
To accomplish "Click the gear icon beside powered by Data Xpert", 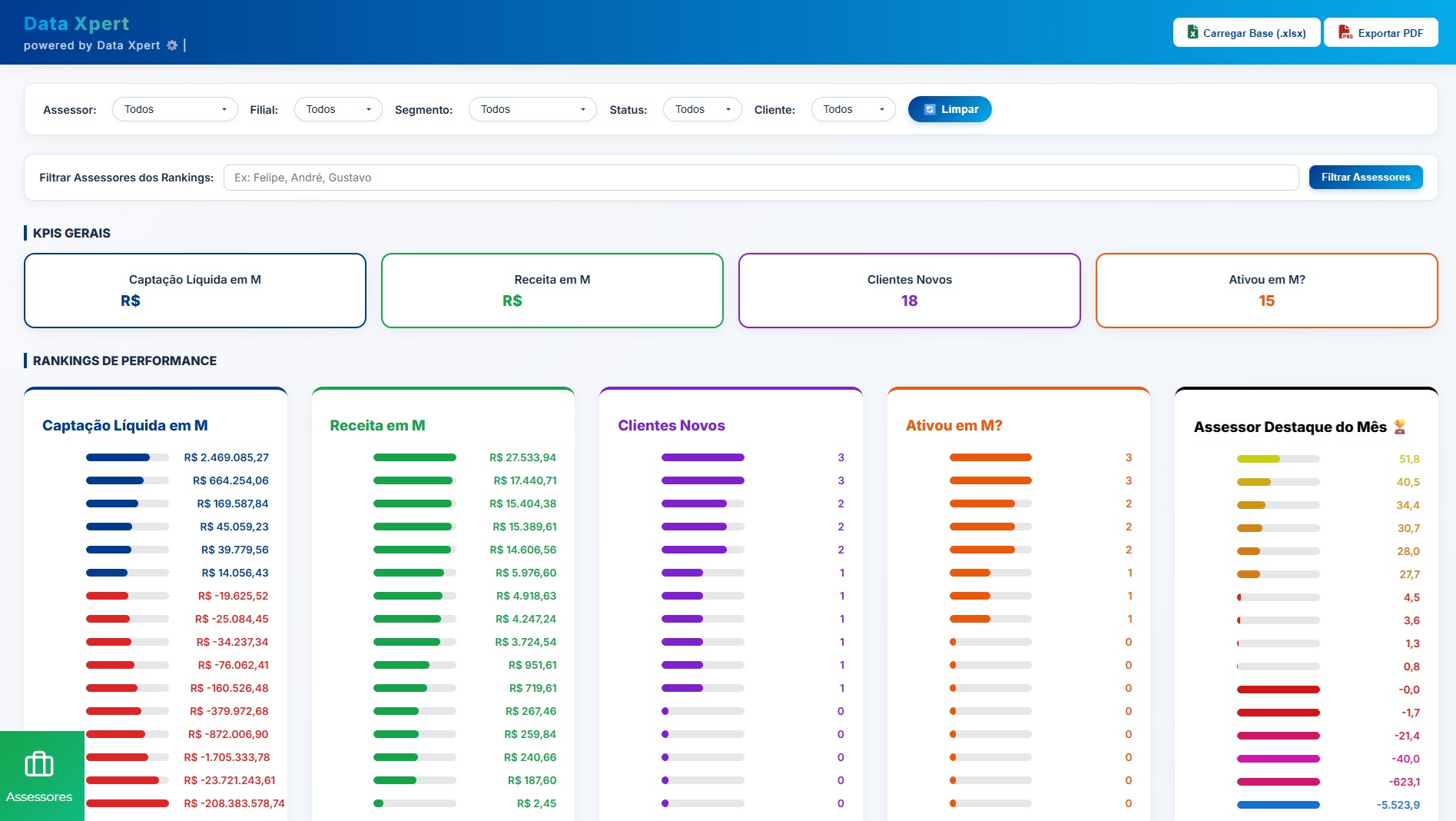I will point(172,45).
